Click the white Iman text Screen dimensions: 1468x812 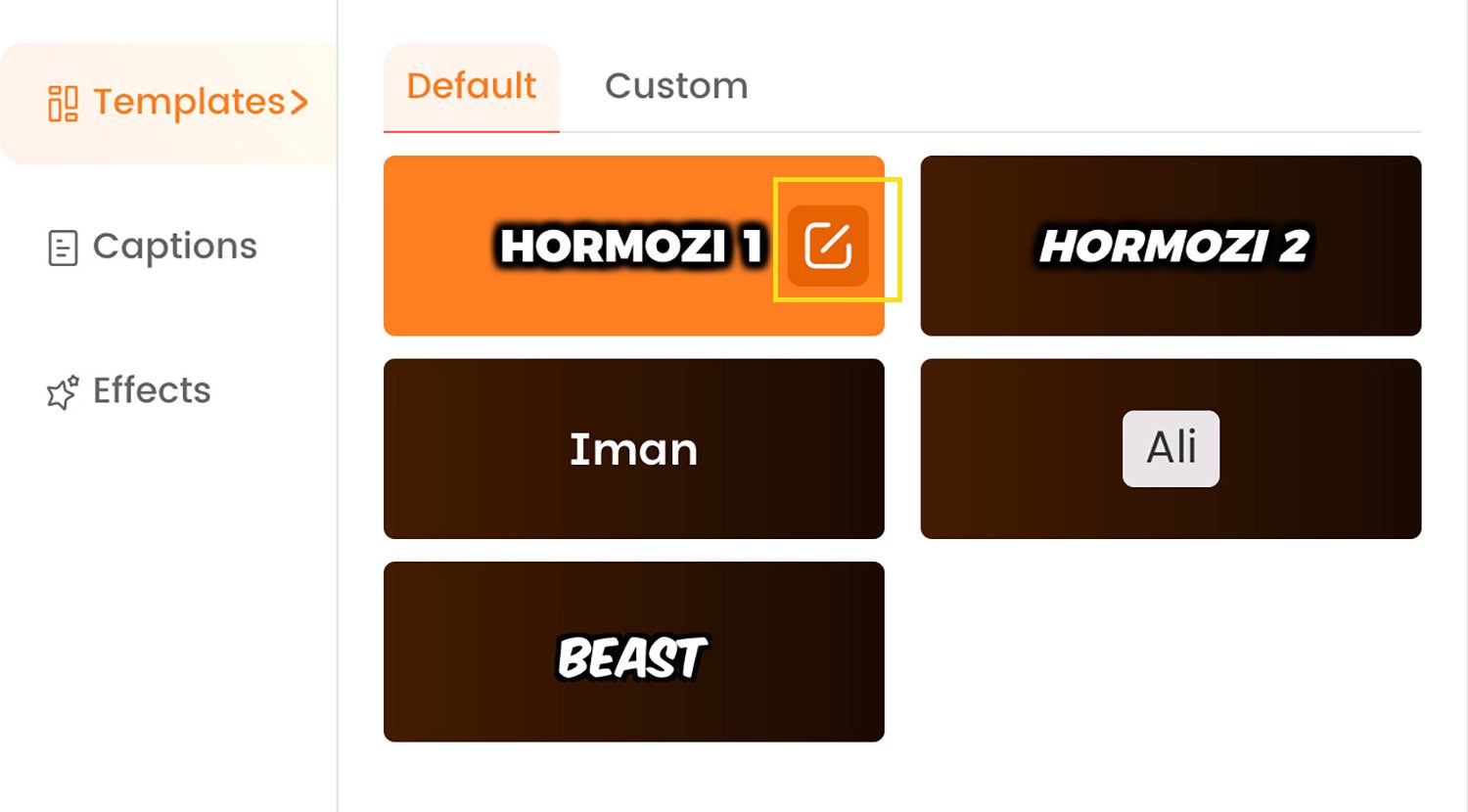pos(634,449)
